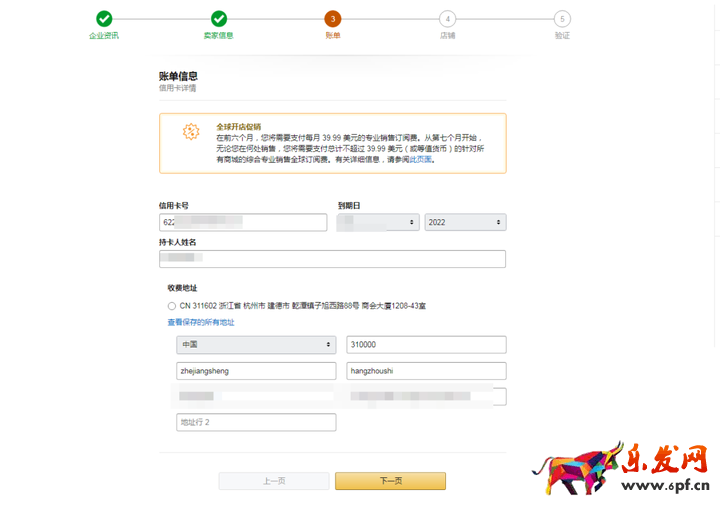
Task: Select the saved CN 311602 address radio button
Action: click(x=172, y=305)
